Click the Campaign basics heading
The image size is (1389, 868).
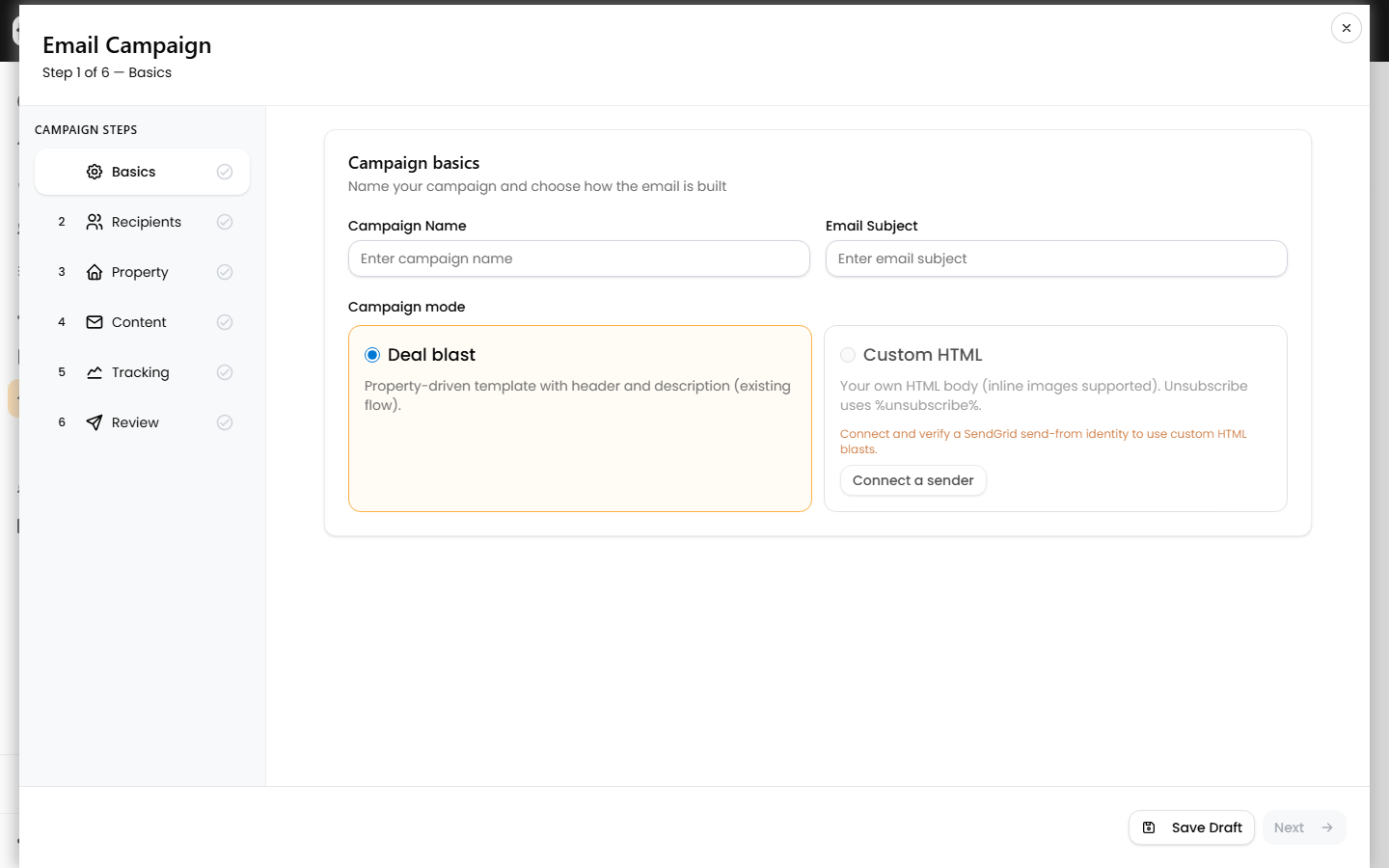coord(414,163)
